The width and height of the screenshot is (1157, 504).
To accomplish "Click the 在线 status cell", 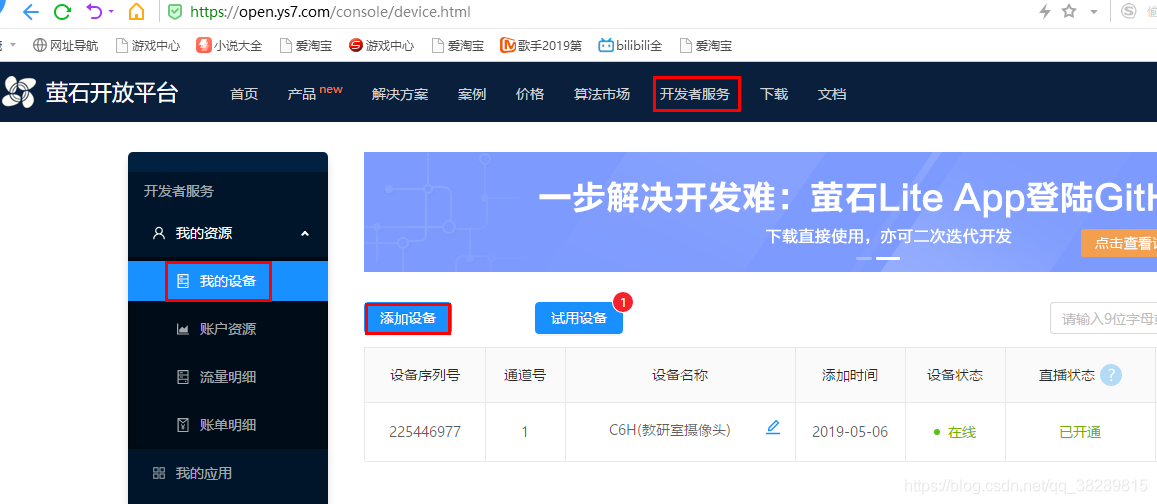I will [x=955, y=432].
